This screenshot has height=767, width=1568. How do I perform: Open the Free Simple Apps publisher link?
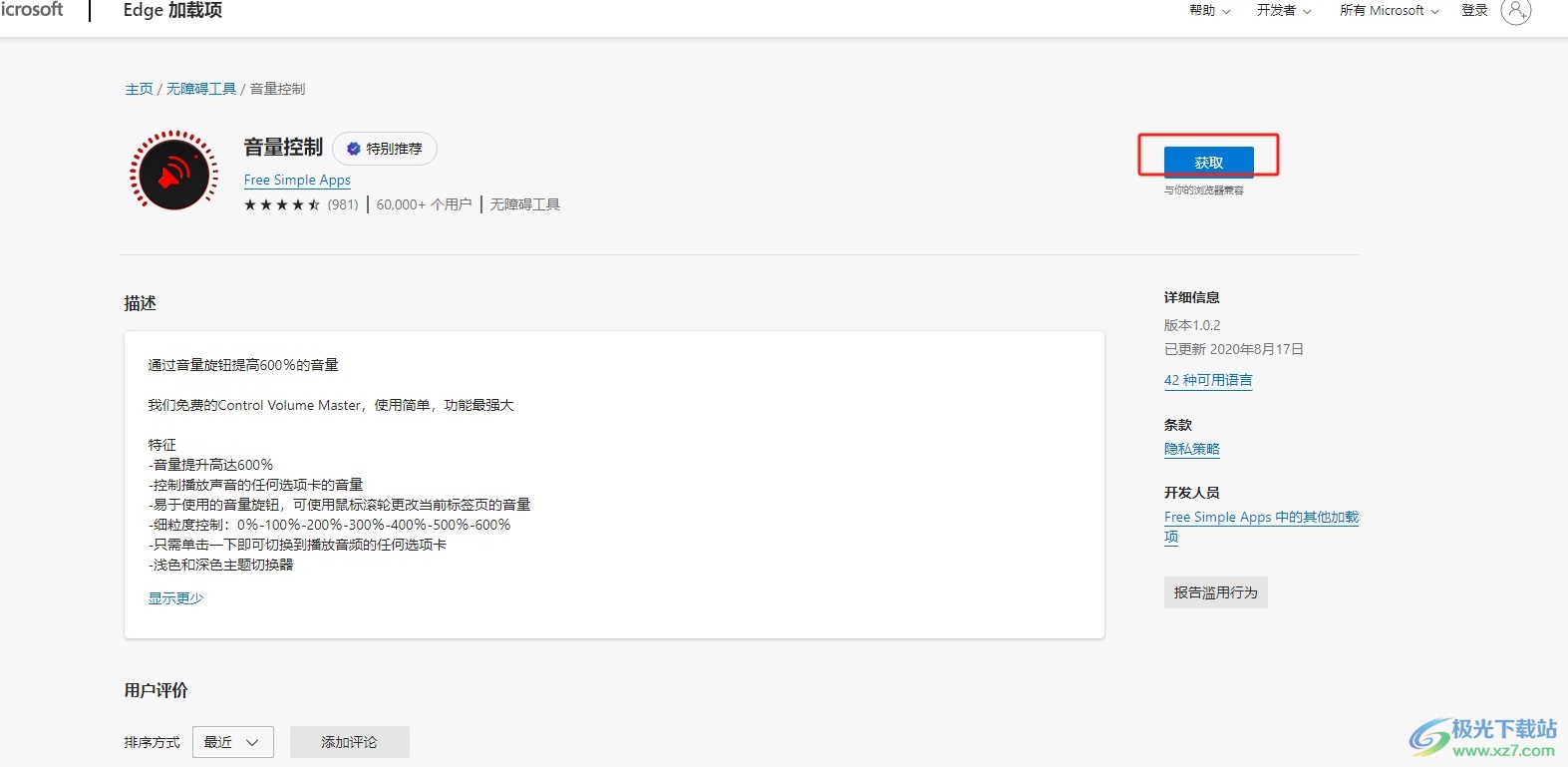pos(297,180)
